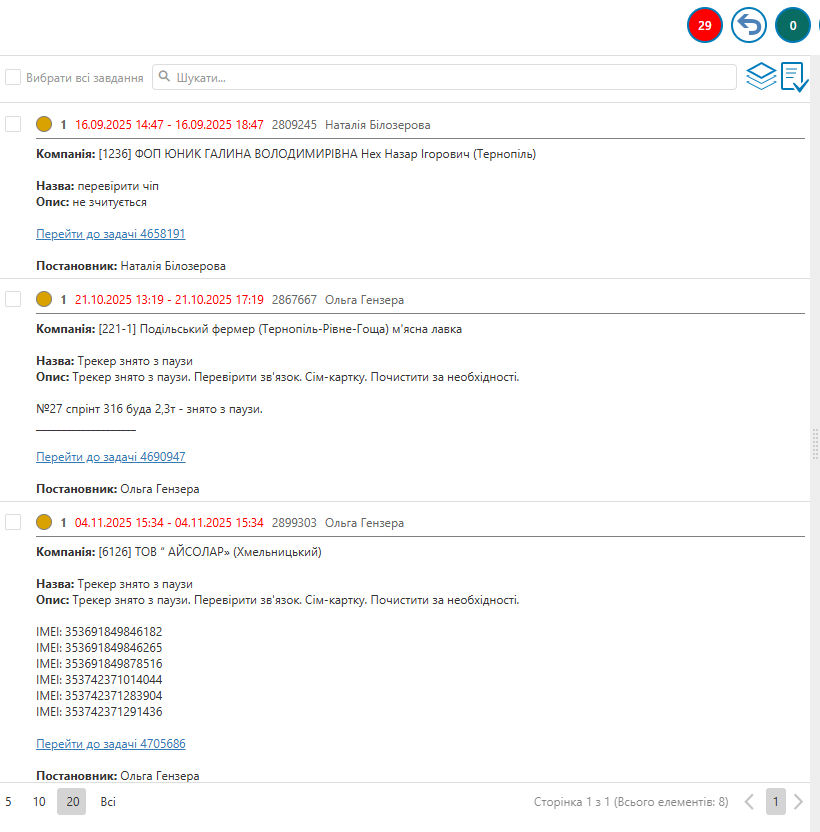Select checkbox for task 2867667
The height and width of the screenshot is (832, 820).
[x=13, y=299]
